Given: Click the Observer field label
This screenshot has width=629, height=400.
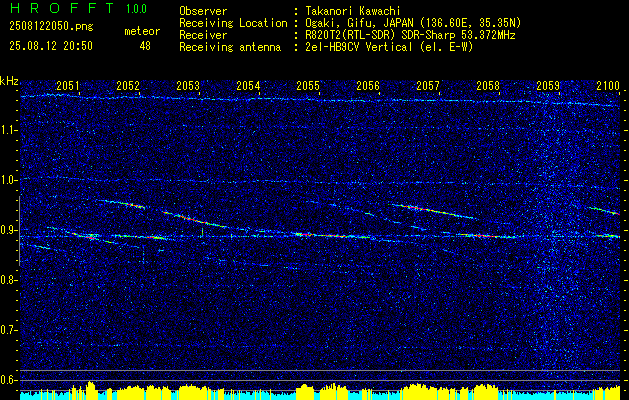Looking at the screenshot, I should [x=203, y=11].
